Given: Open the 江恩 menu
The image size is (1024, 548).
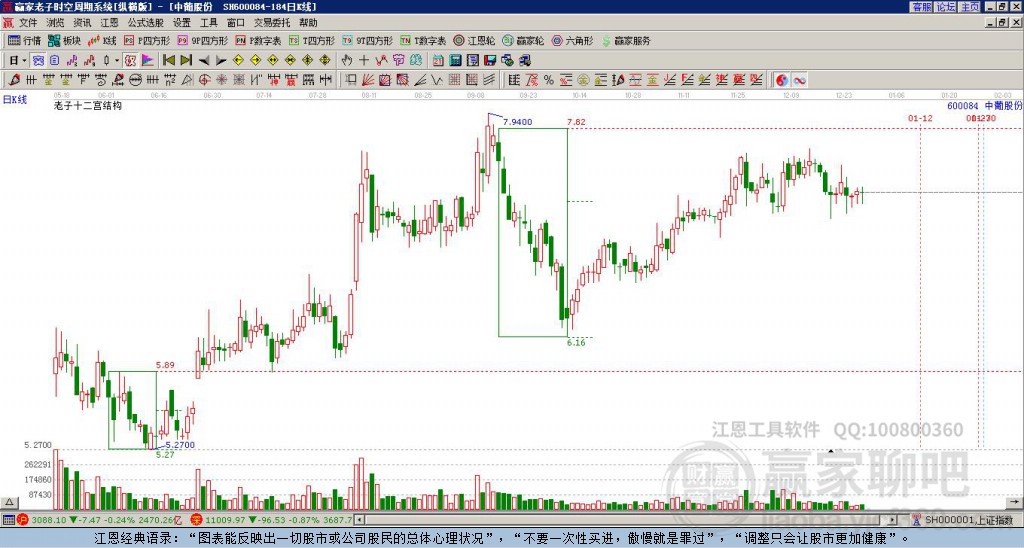Looking at the screenshot, I should (109, 23).
